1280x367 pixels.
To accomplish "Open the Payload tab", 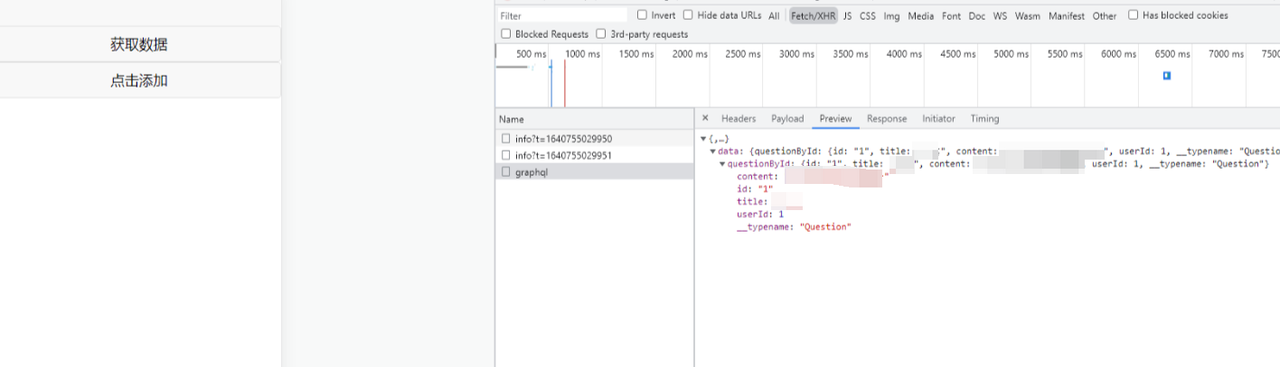I will (x=787, y=118).
